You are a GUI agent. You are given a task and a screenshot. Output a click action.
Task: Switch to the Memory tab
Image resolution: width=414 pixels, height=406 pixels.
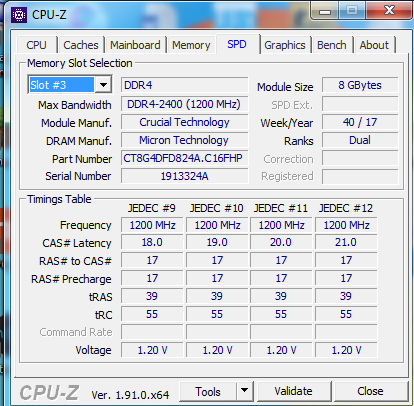pos(191,45)
